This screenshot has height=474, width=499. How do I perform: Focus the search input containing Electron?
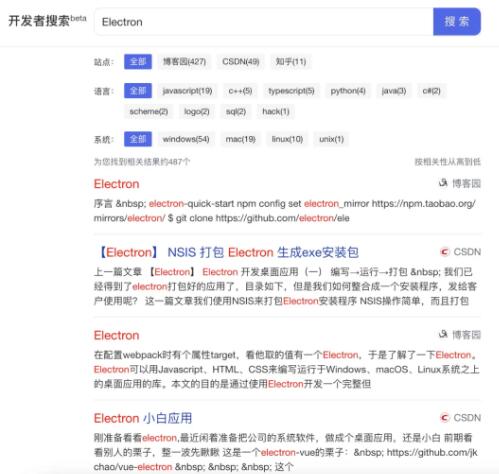[x=264, y=22]
